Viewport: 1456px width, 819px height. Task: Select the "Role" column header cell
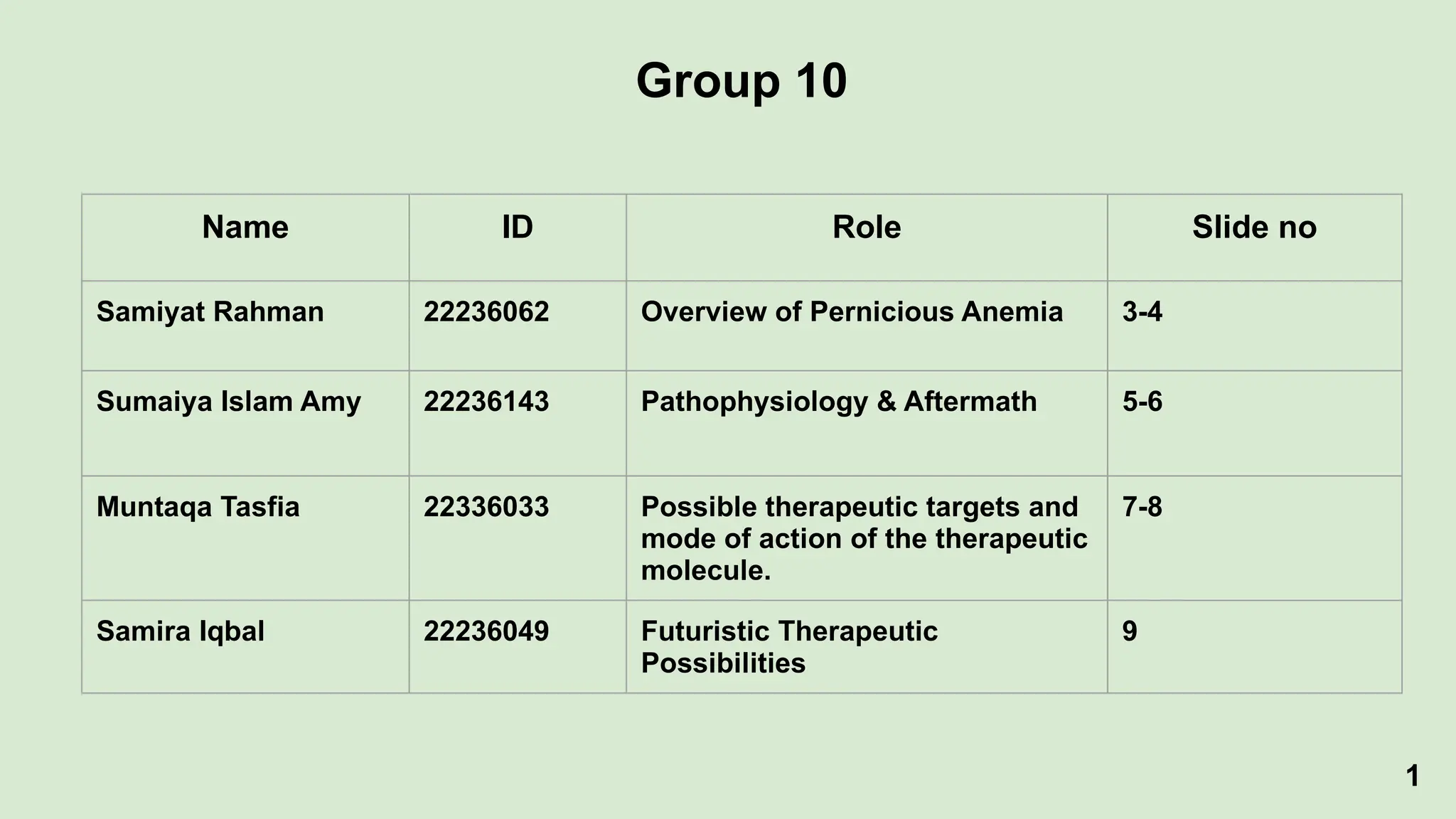pyautogui.click(x=866, y=227)
